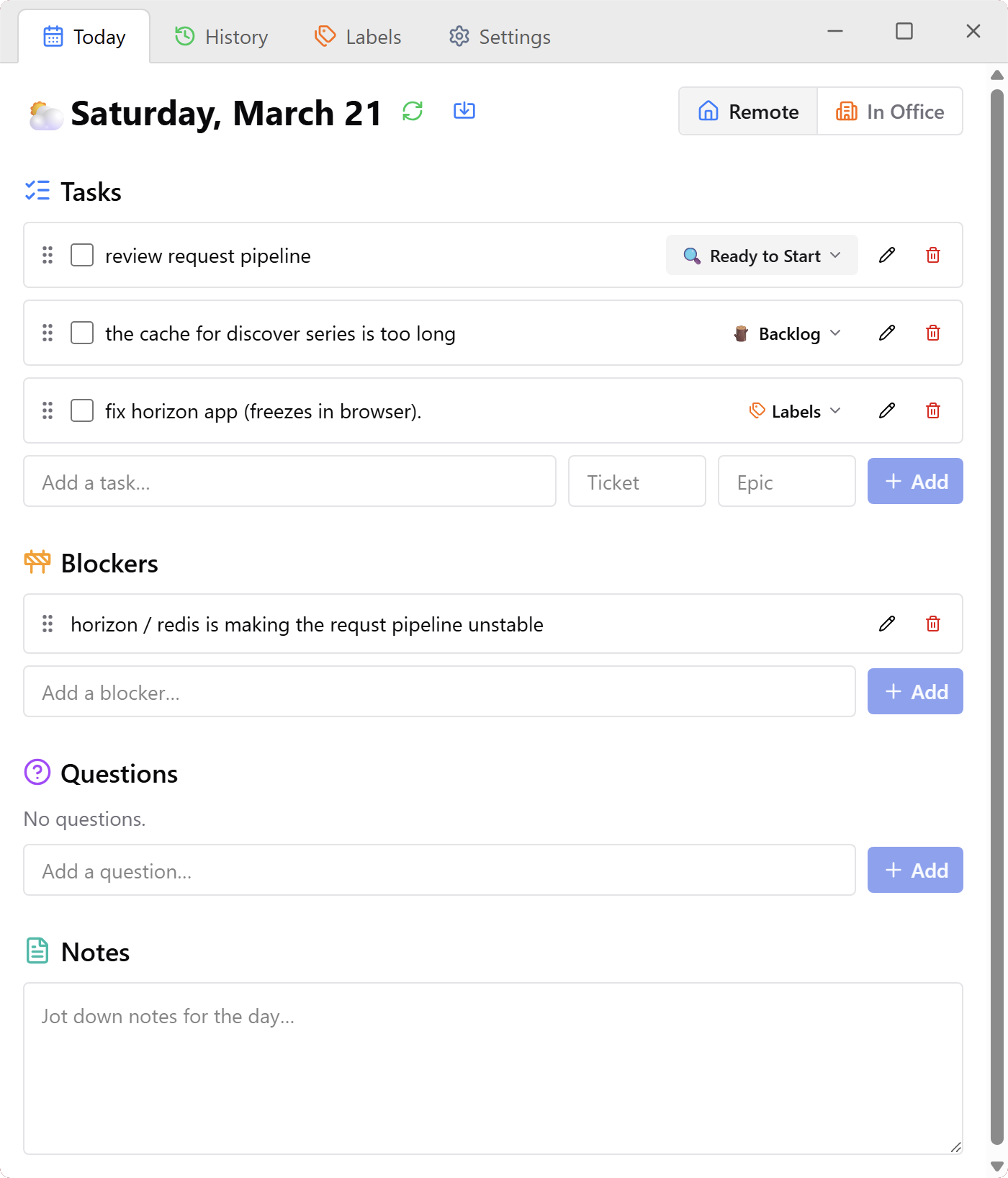Tick the discover series cache task checkbox
Screen dimensions: 1008x1178
[x=82, y=333]
